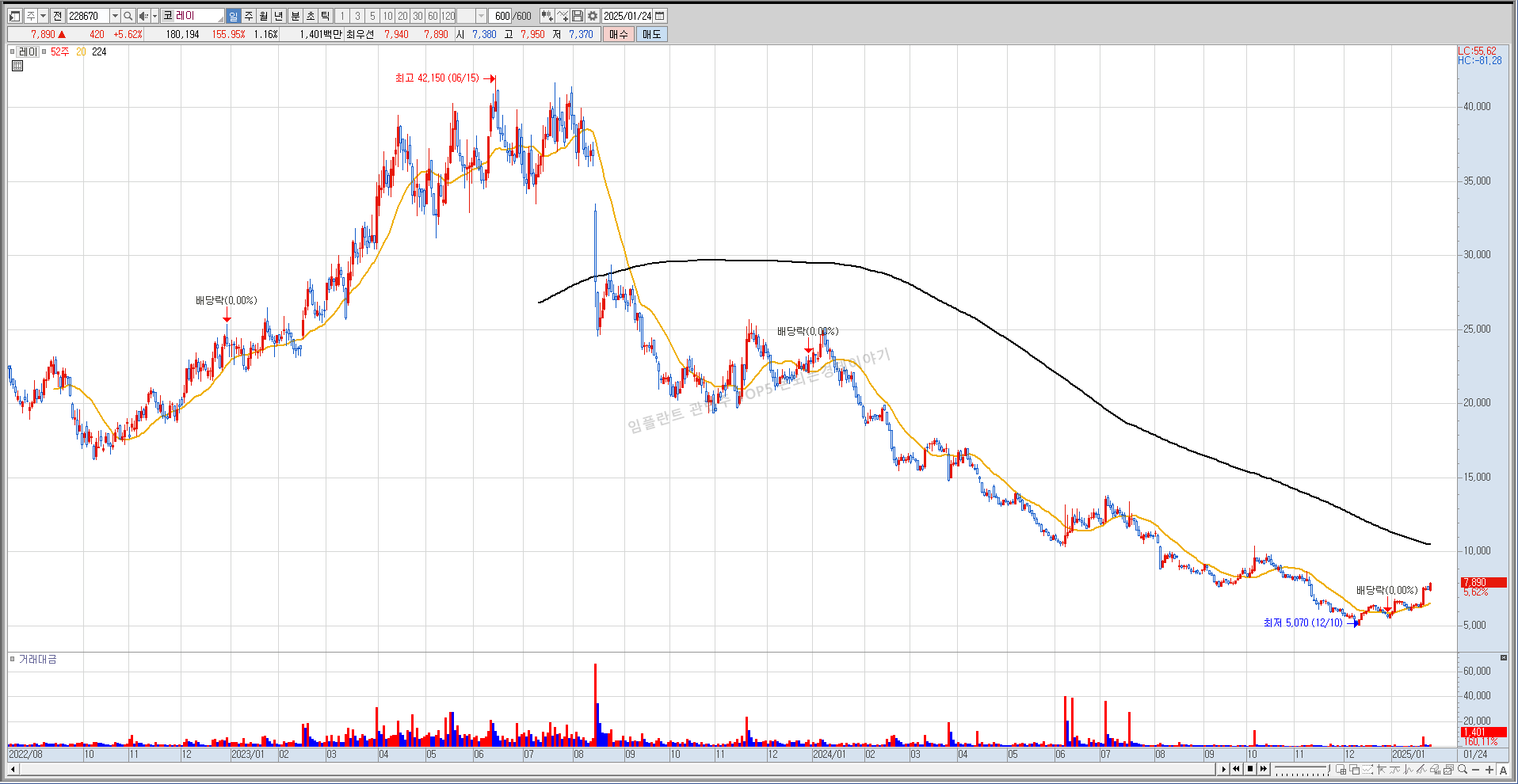The height and width of the screenshot is (784, 1518).
Task: Open the chart settings gear icon
Action: (x=593, y=16)
